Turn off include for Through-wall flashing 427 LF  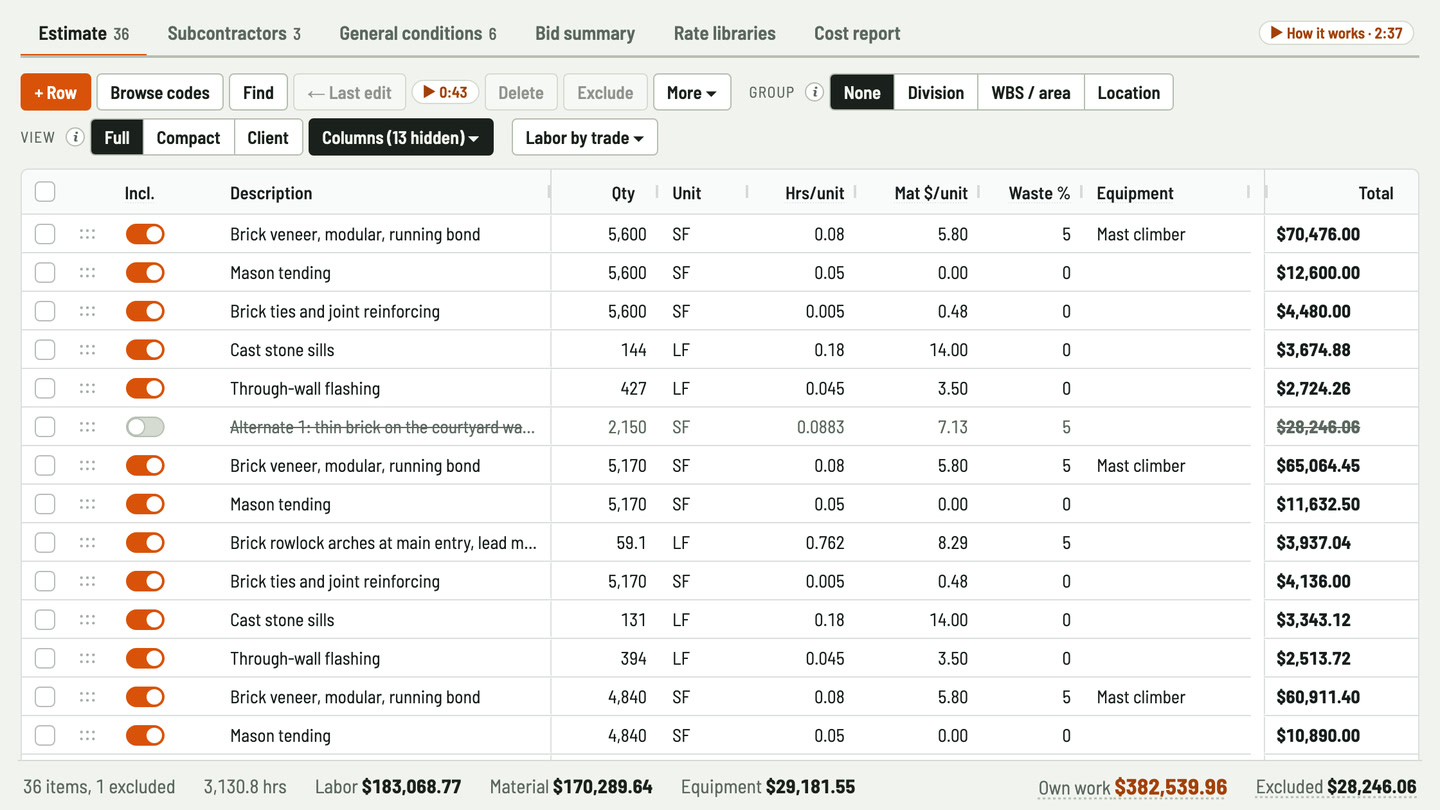(x=145, y=388)
